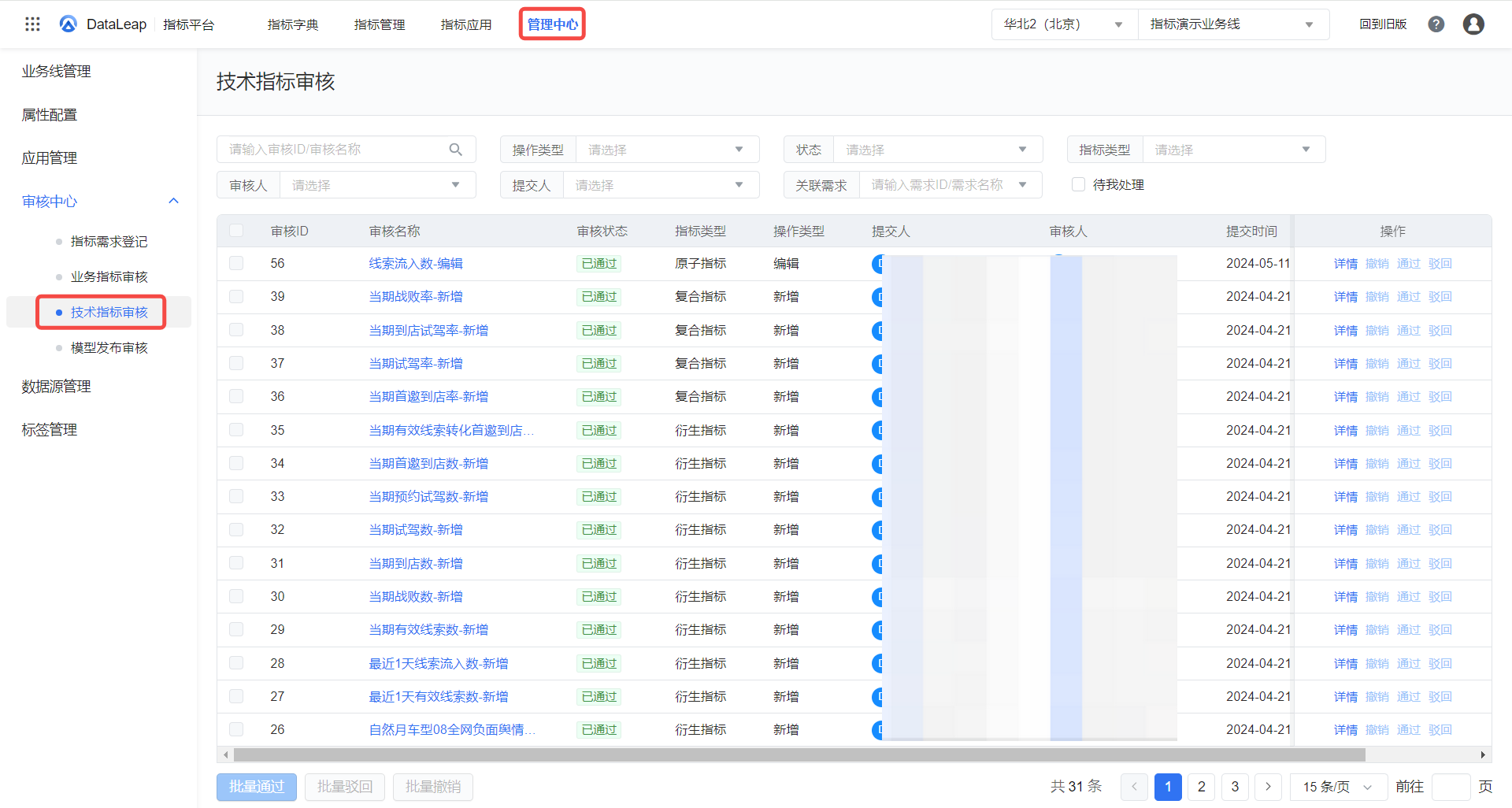1512x808 pixels.
Task: Select the checkbox for audit ID 38
Action: pos(236,330)
